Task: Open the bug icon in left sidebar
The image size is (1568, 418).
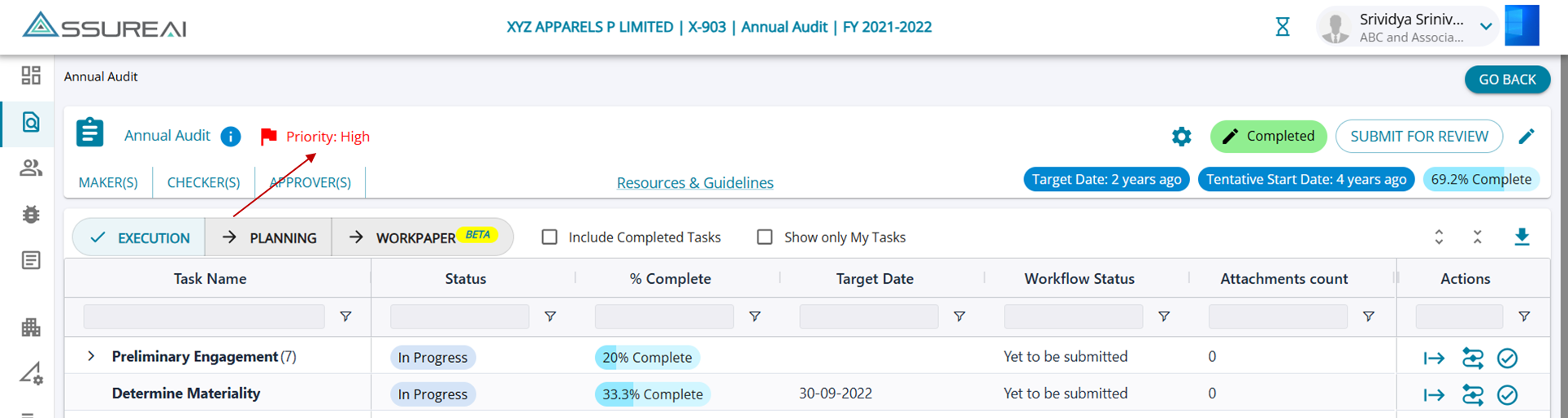Action: coord(31,215)
